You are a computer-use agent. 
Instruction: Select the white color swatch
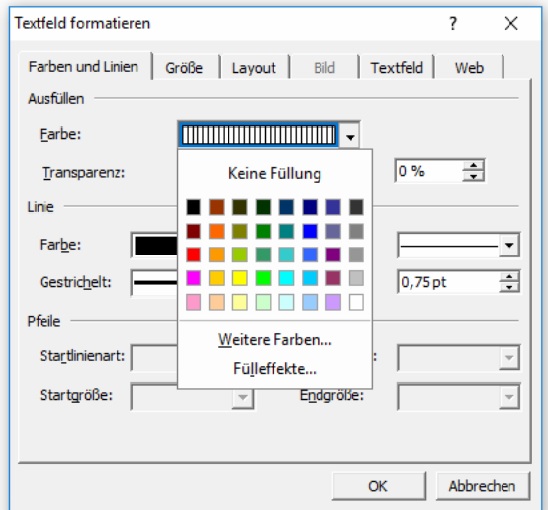[356, 302]
